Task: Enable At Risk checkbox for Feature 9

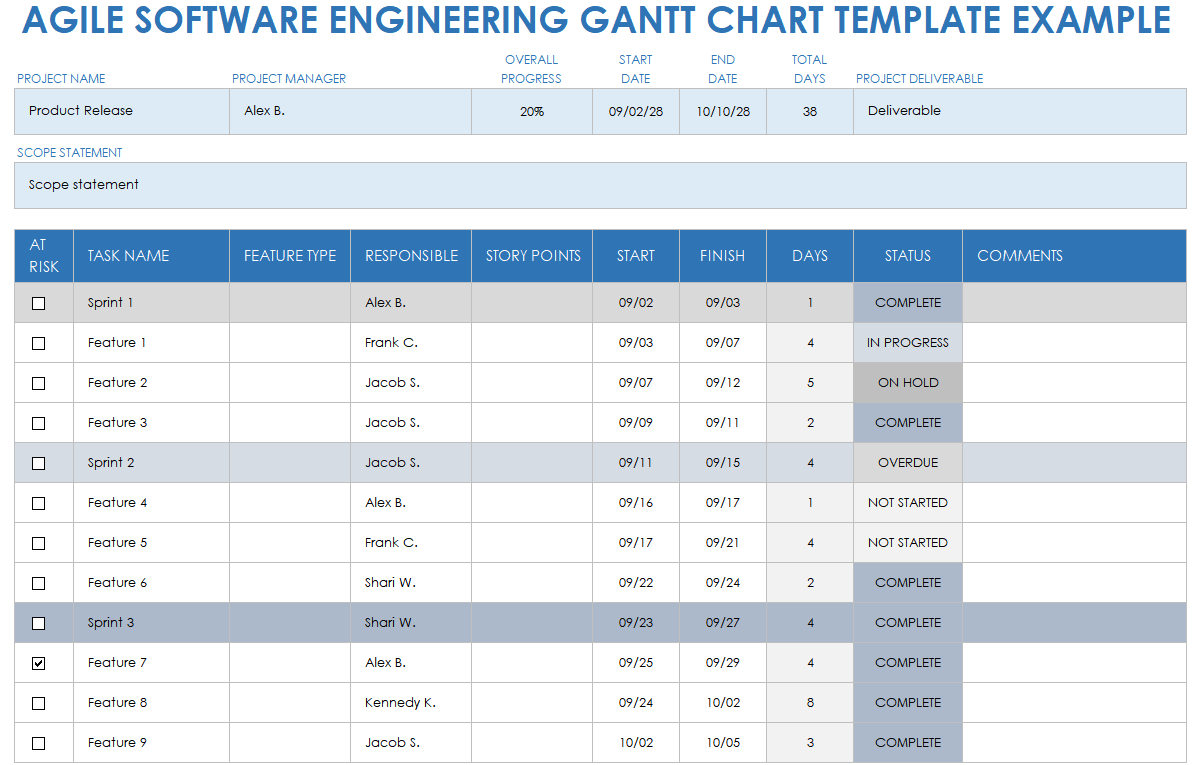Action: (x=39, y=743)
